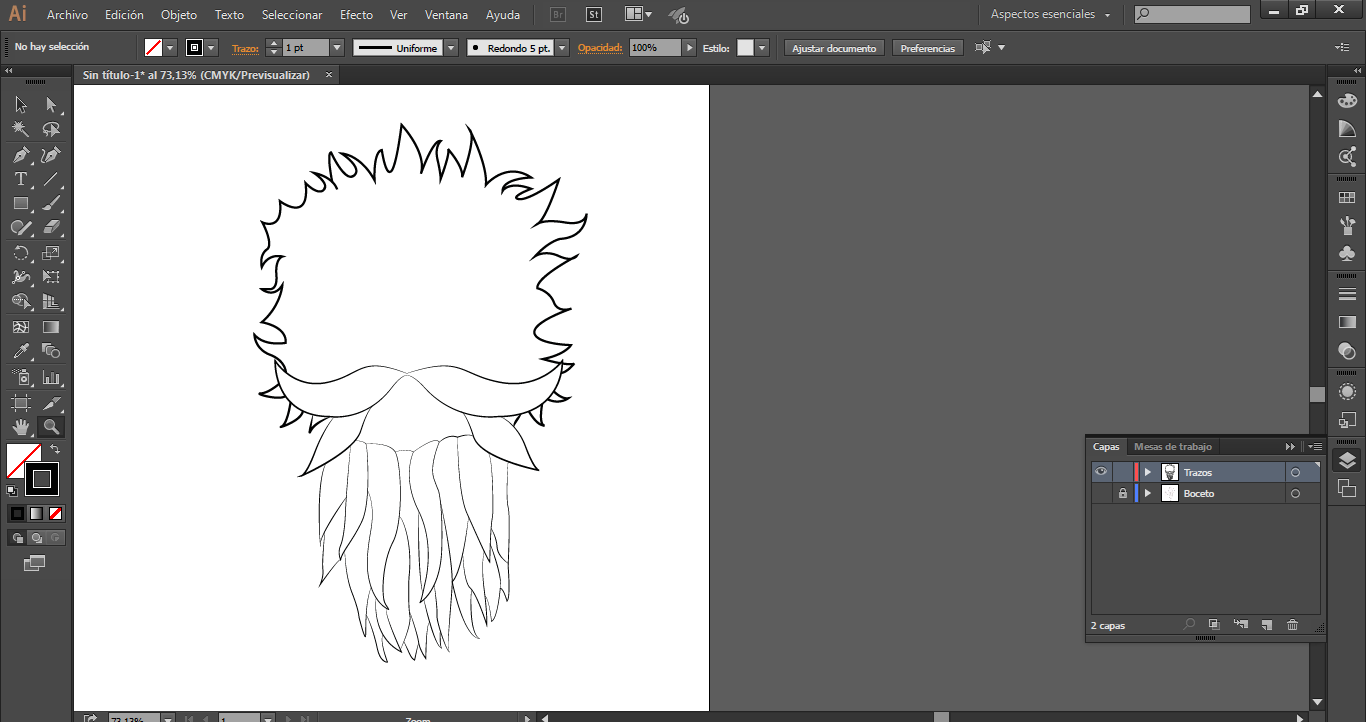Open the Efecto menu

356,15
